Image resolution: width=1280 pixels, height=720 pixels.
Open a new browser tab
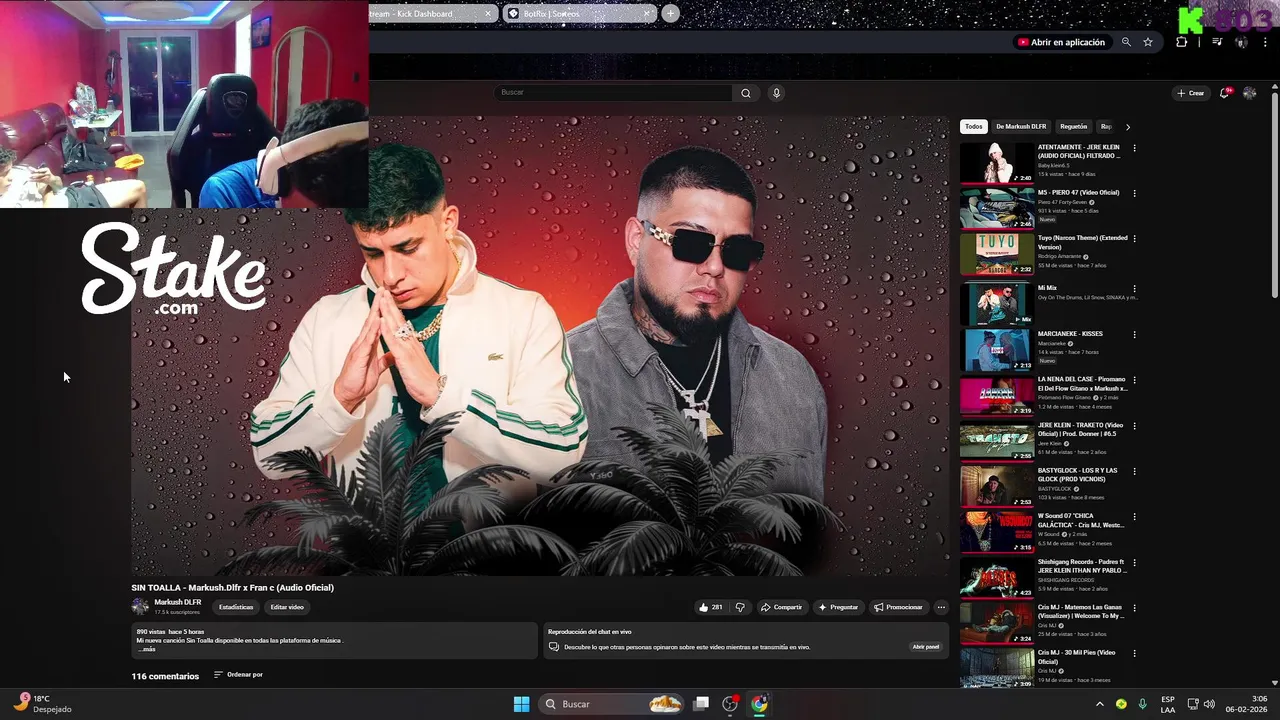coord(670,13)
